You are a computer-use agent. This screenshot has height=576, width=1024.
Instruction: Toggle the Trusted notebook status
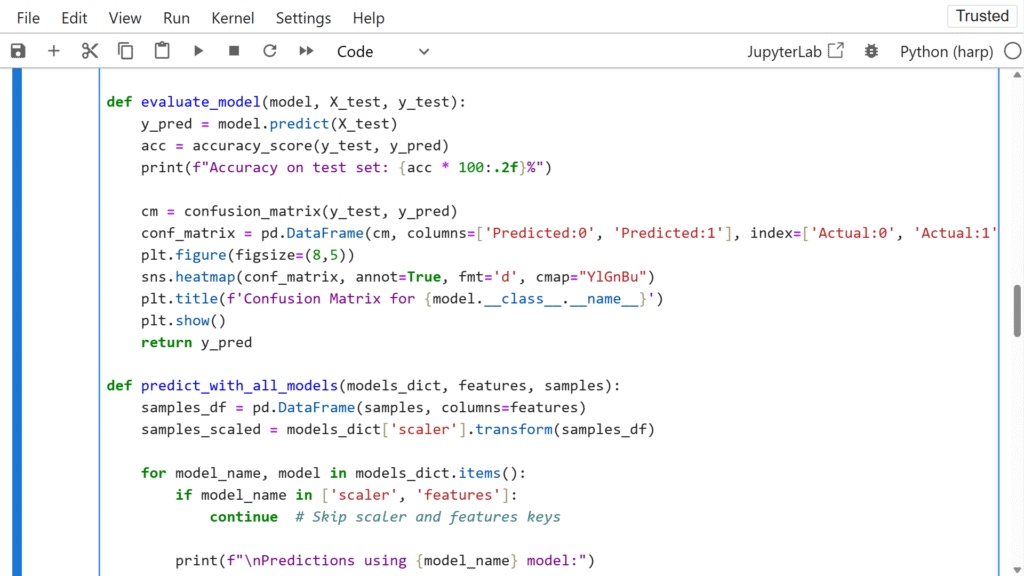pos(981,16)
